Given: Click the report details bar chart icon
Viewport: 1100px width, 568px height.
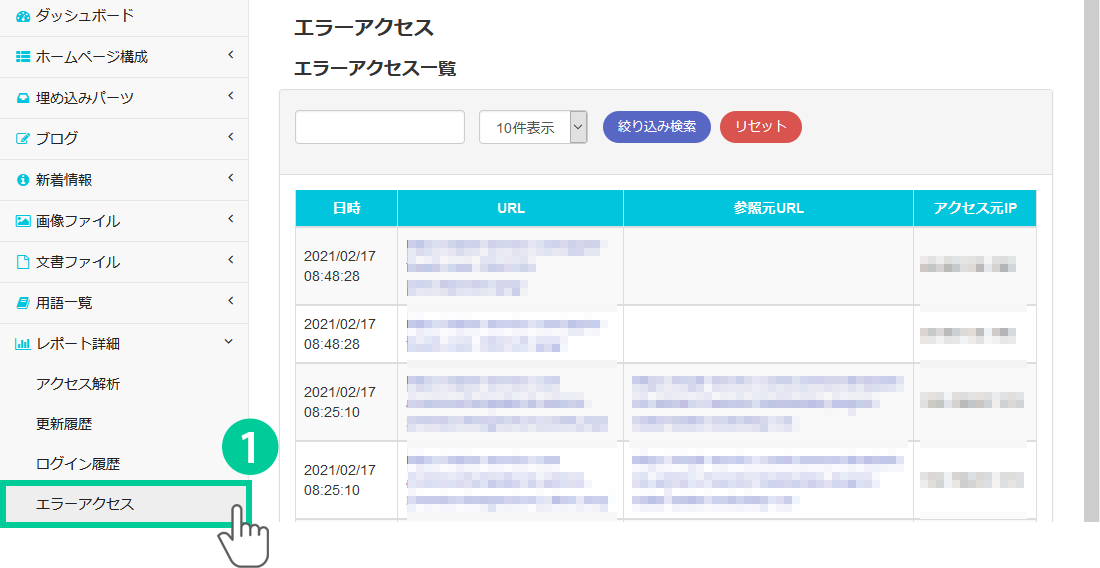Looking at the screenshot, I should tap(23, 344).
